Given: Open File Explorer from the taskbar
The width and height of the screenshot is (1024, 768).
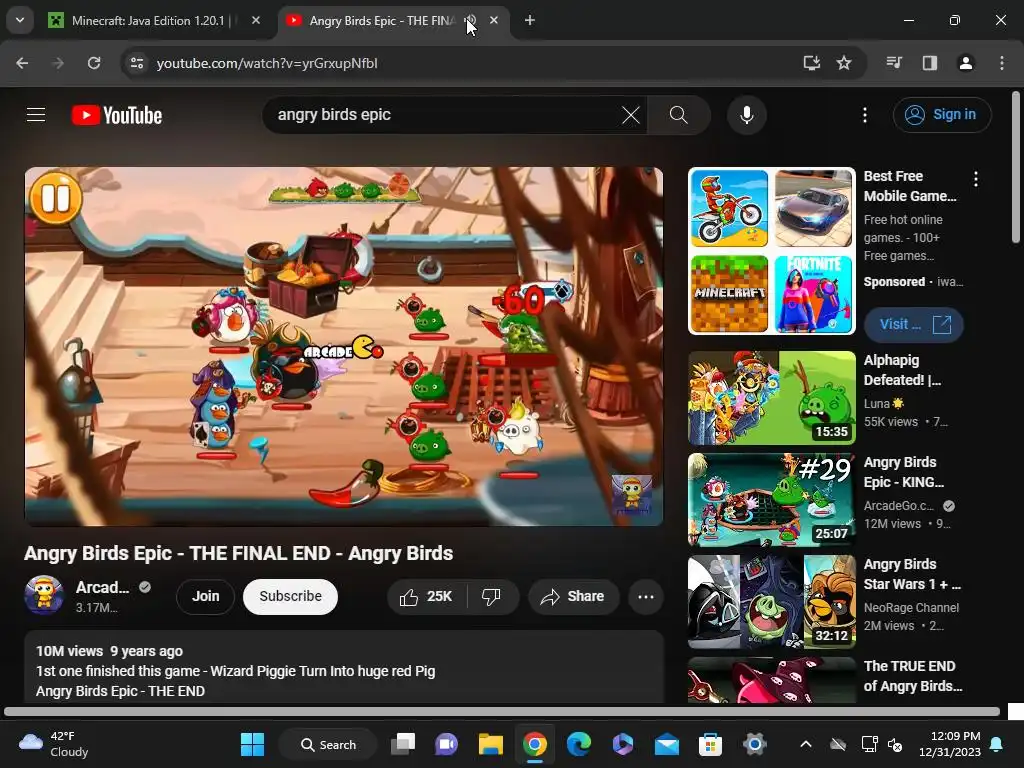Looking at the screenshot, I should coord(490,744).
